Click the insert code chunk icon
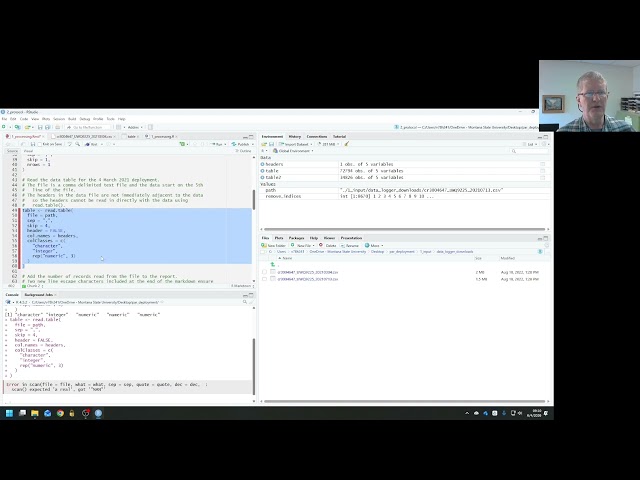 (x=182, y=144)
